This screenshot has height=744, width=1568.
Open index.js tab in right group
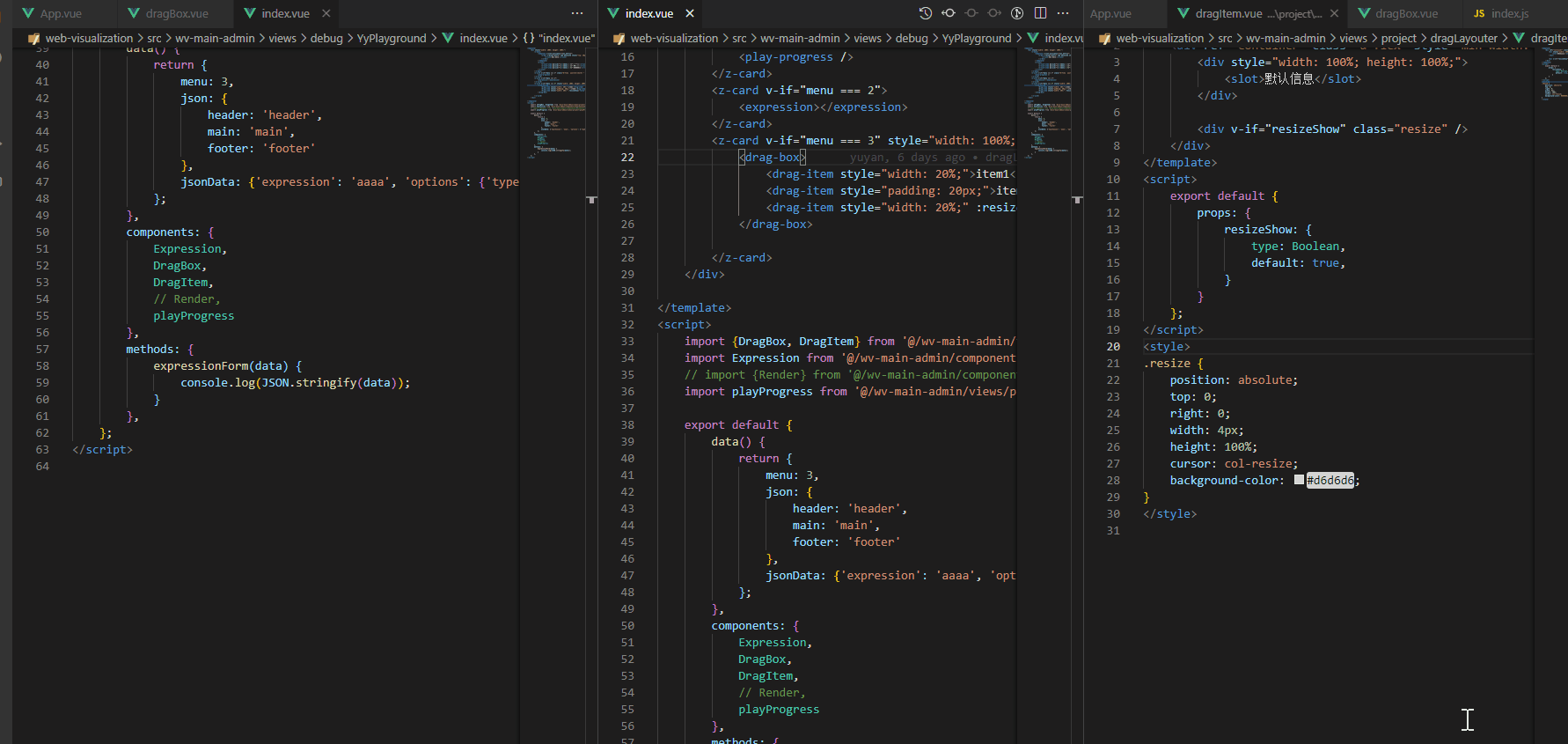click(1509, 13)
